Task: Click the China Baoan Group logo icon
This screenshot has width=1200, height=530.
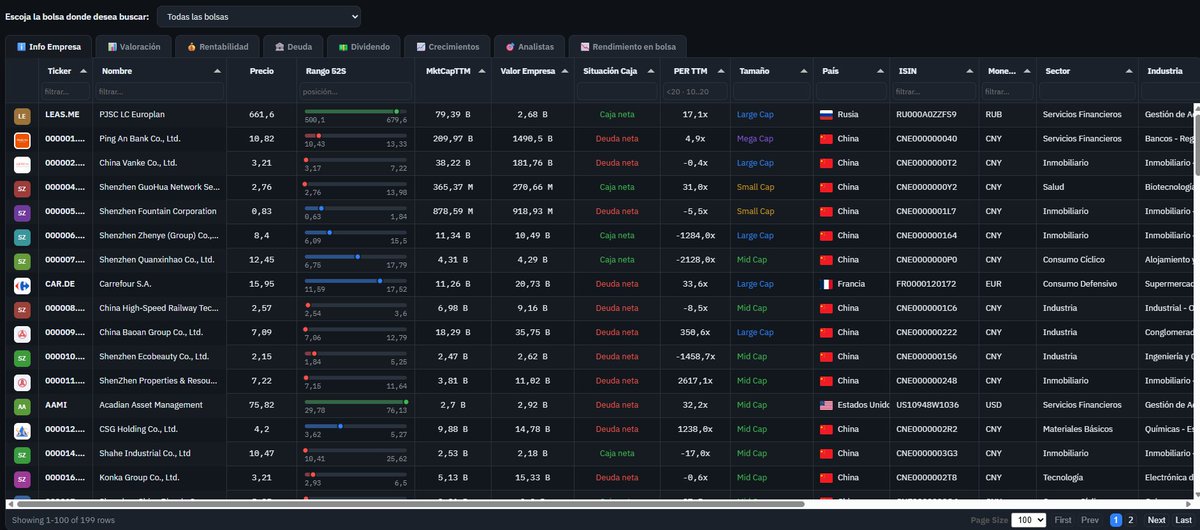Action: (x=22, y=333)
